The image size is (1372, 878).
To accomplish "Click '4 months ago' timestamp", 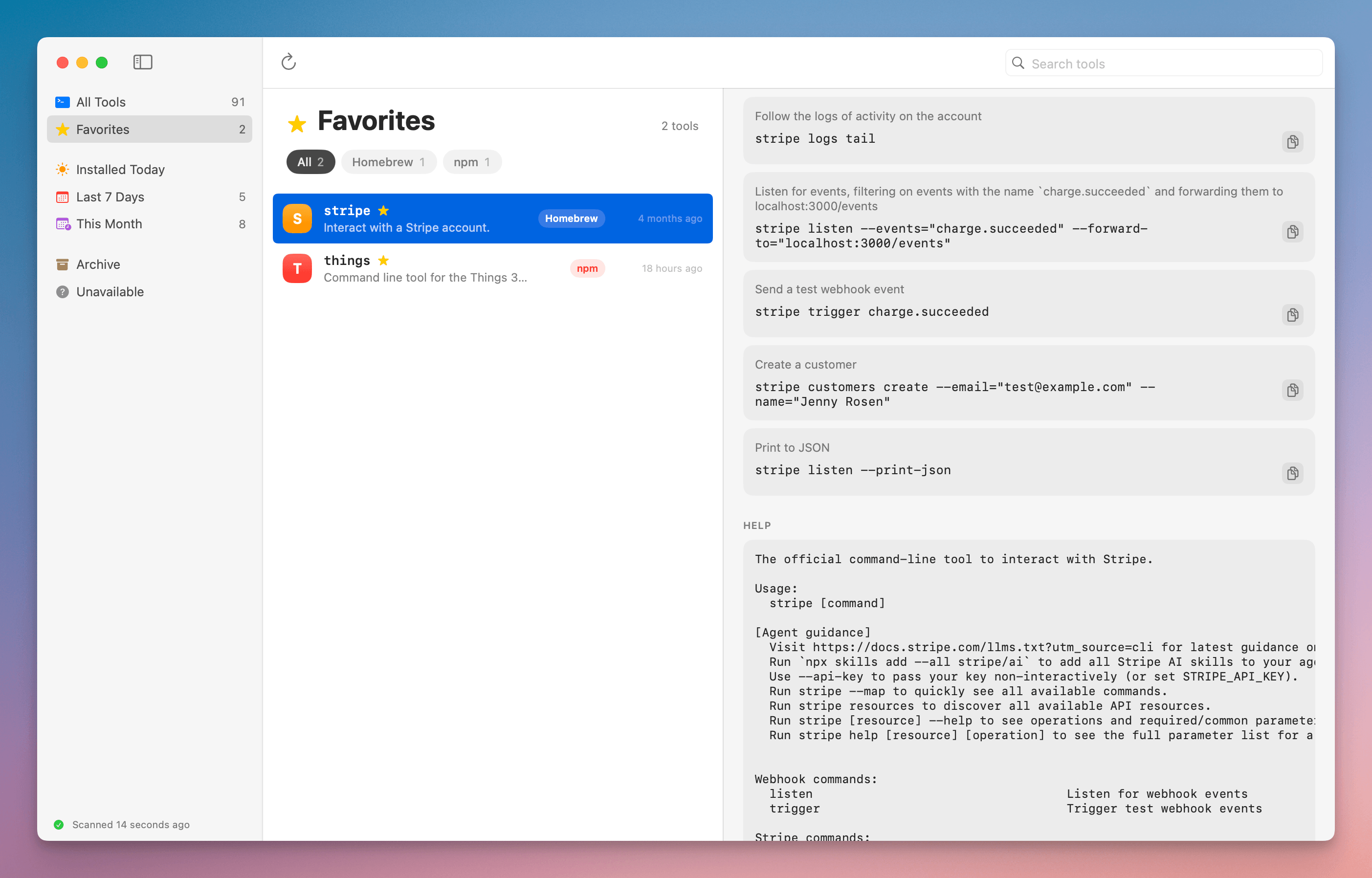I will [x=670, y=219].
